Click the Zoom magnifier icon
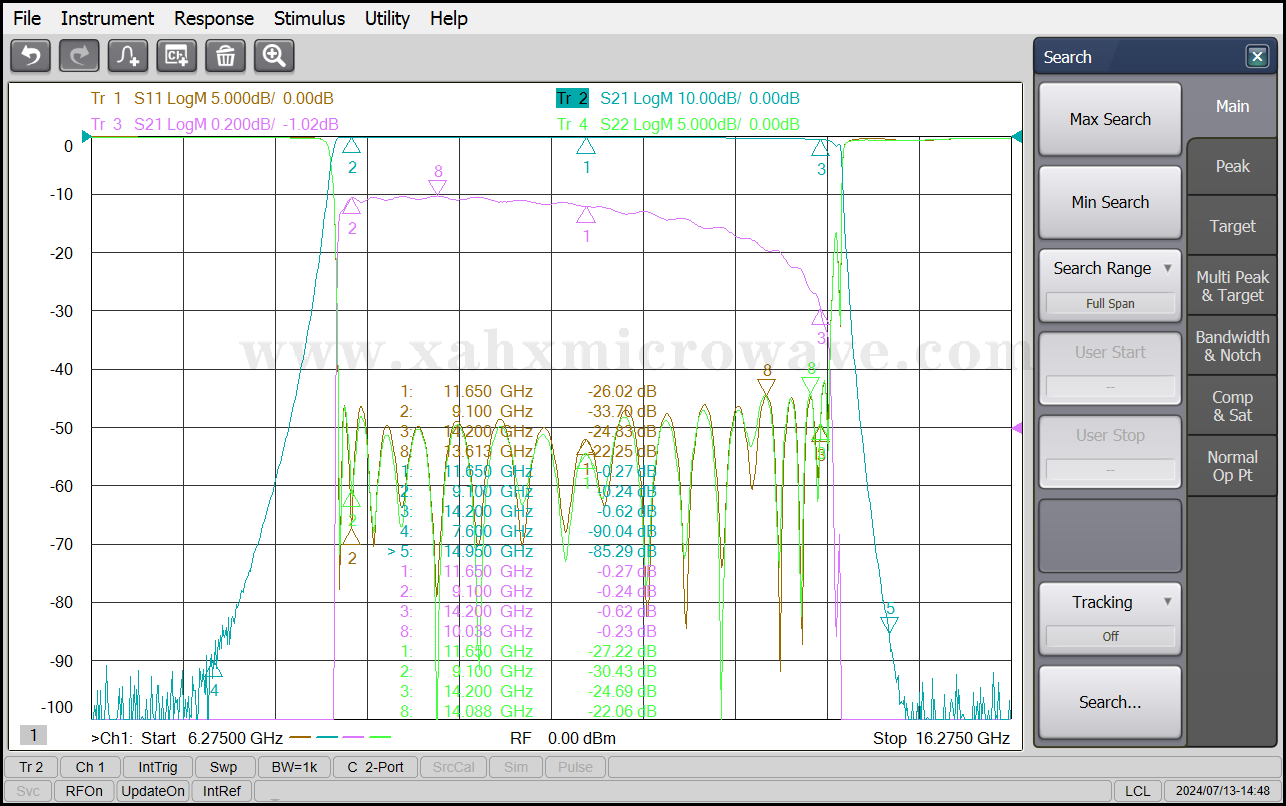Viewport: 1286px width, 806px height. point(274,56)
